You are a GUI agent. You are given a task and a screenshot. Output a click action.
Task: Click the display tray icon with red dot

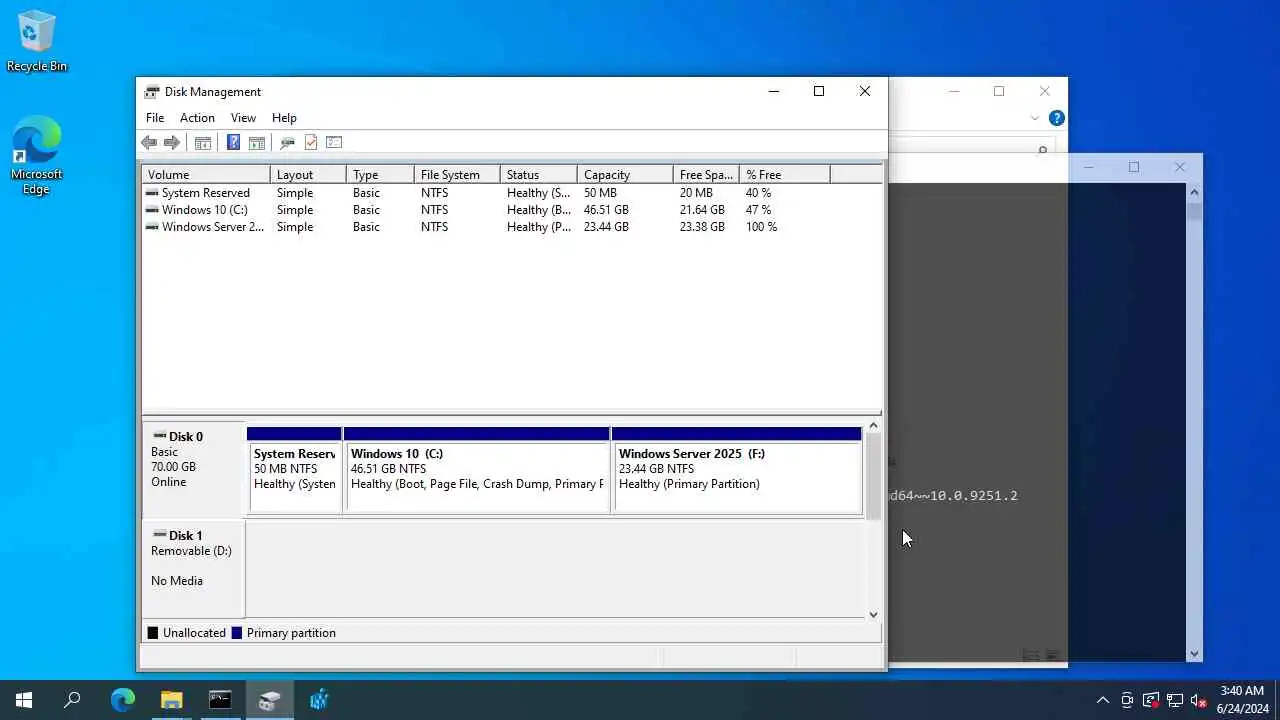(x=1151, y=700)
